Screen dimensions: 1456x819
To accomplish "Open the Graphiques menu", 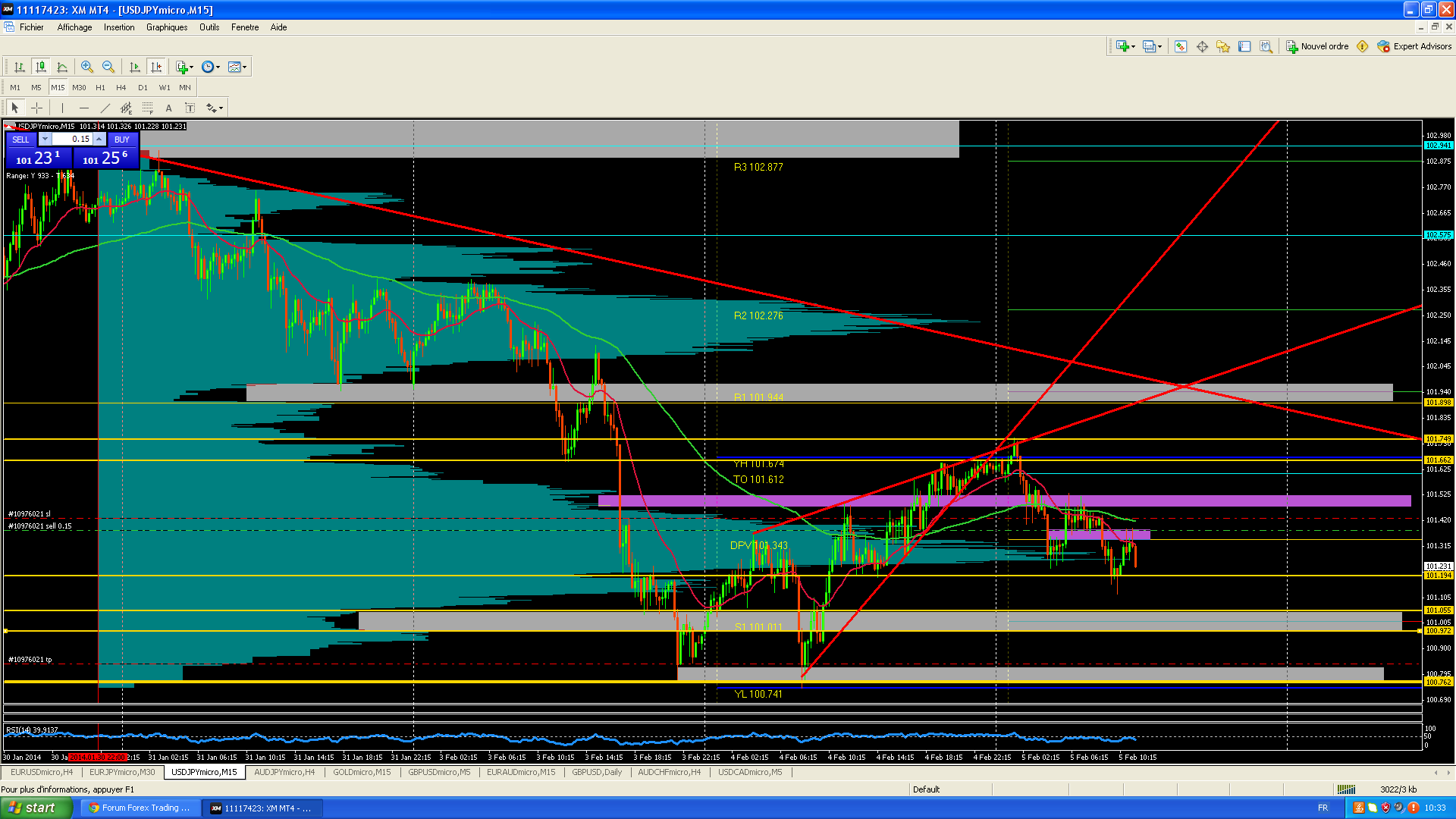I will click(x=166, y=27).
